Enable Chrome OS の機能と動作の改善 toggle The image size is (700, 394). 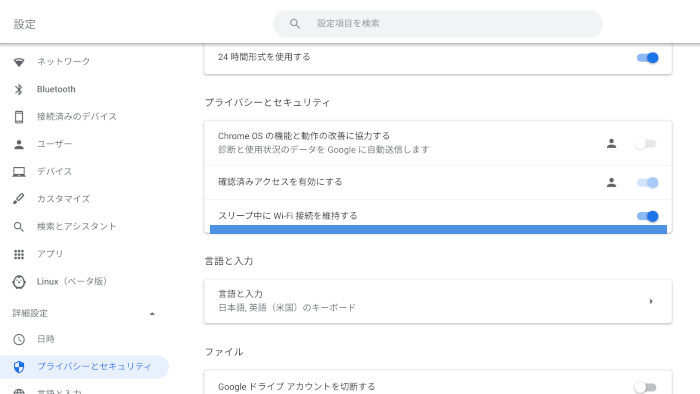point(646,144)
